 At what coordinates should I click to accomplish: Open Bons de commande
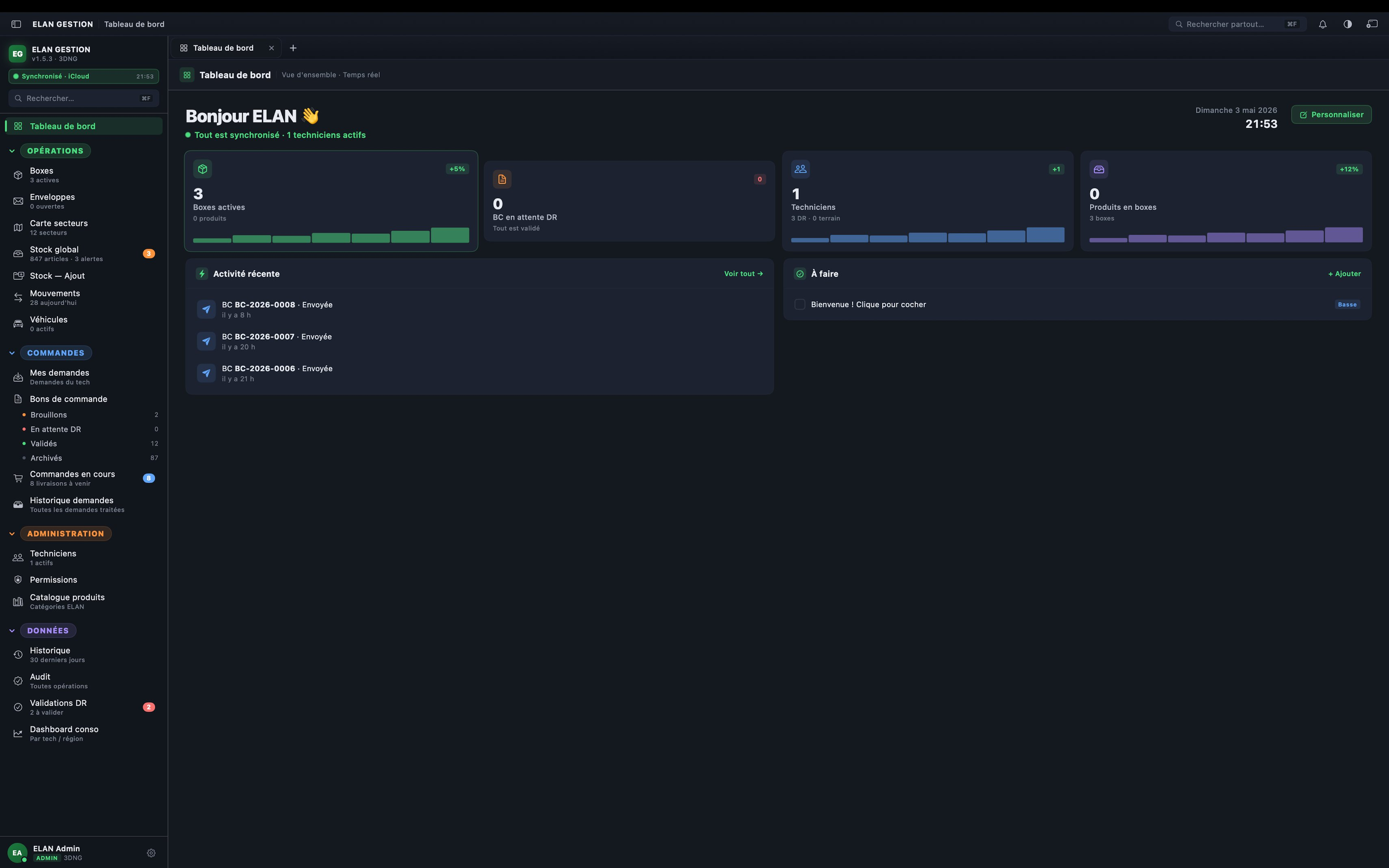pyautogui.click(x=84, y=399)
